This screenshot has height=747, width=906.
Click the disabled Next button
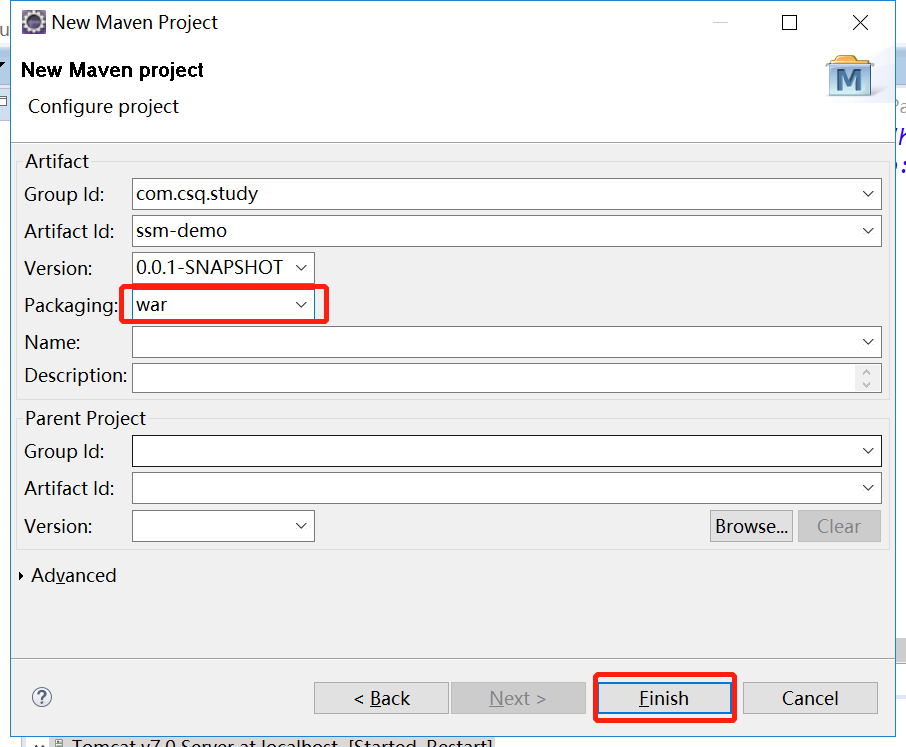(x=518, y=698)
